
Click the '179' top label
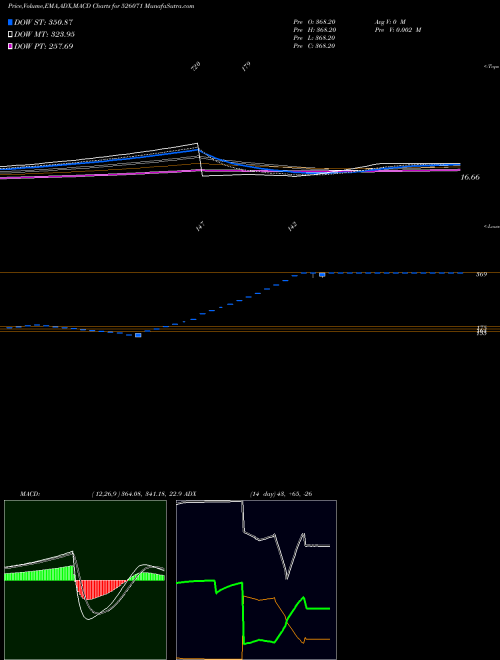click(246, 66)
